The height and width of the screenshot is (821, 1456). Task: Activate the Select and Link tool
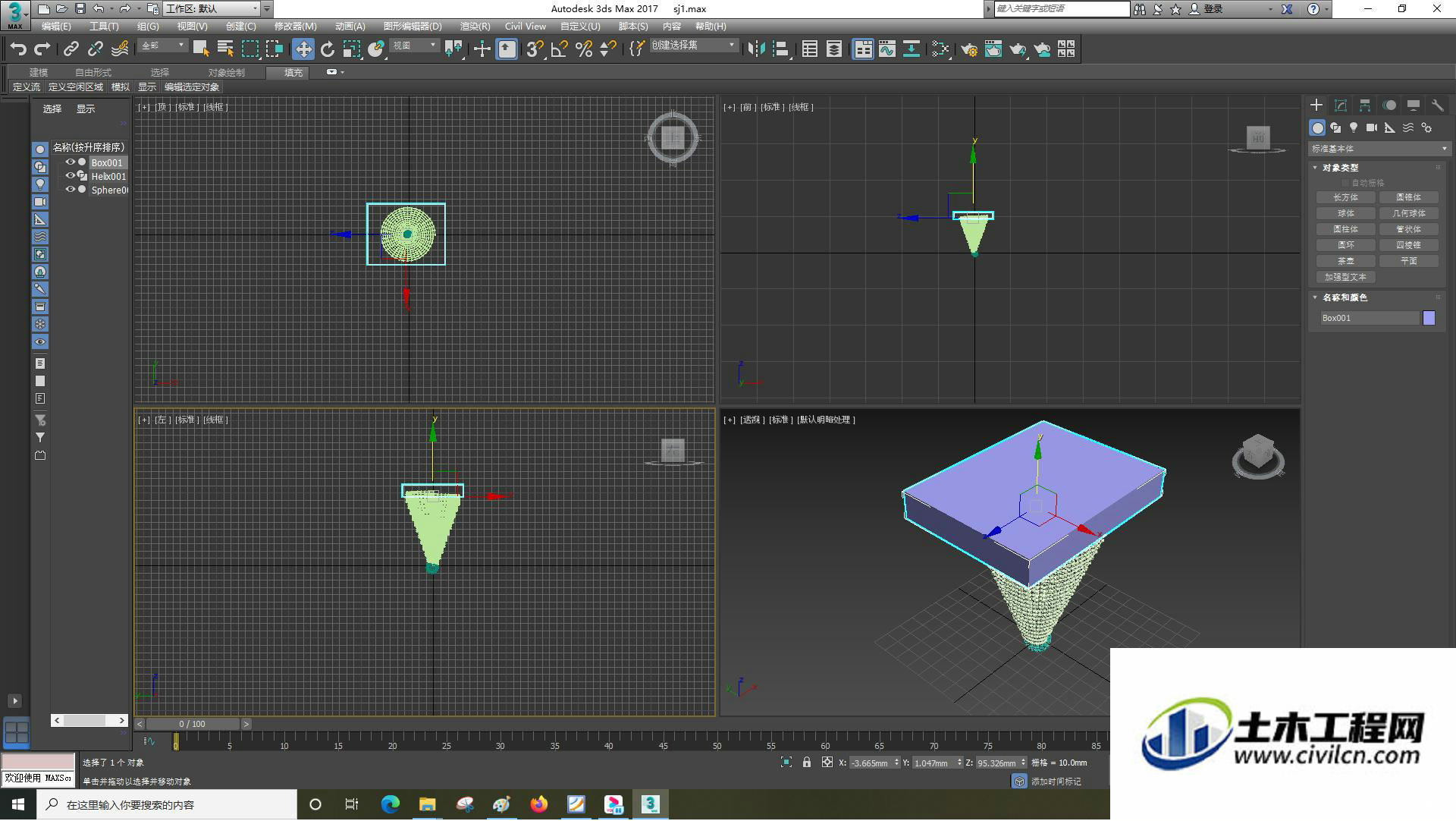click(x=71, y=49)
